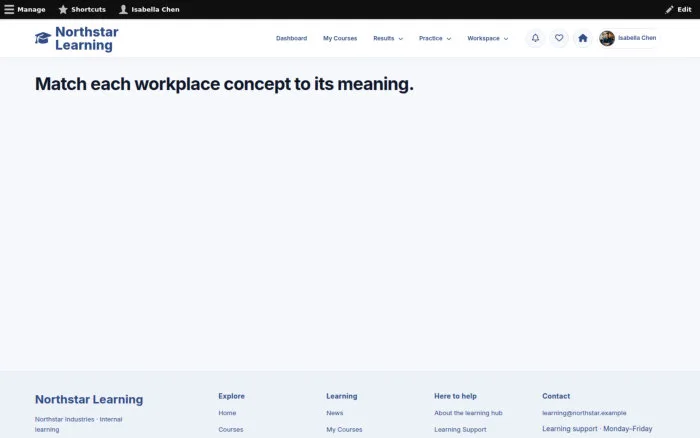Open My Courses in header nav
This screenshot has height=438, width=700.
coord(340,38)
